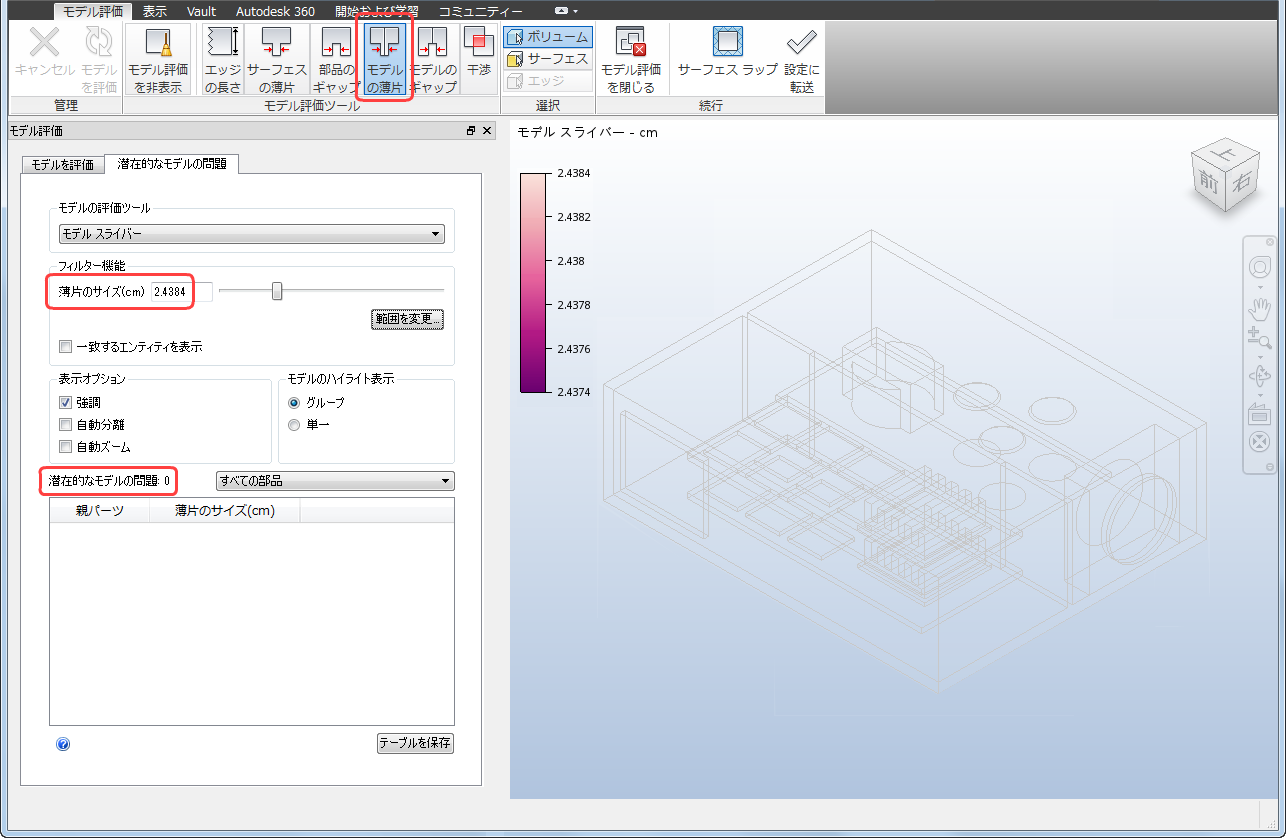Image resolution: width=1286 pixels, height=838 pixels.
Task: Activate the zoom magnifier tool
Action: tap(1260, 337)
